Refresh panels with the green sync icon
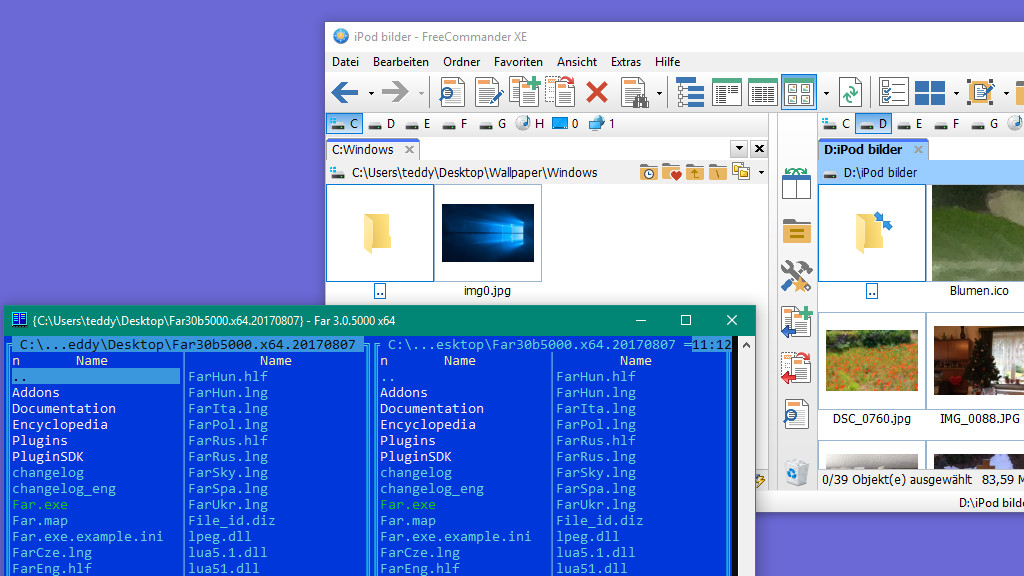The image size is (1024, 576). point(850,92)
